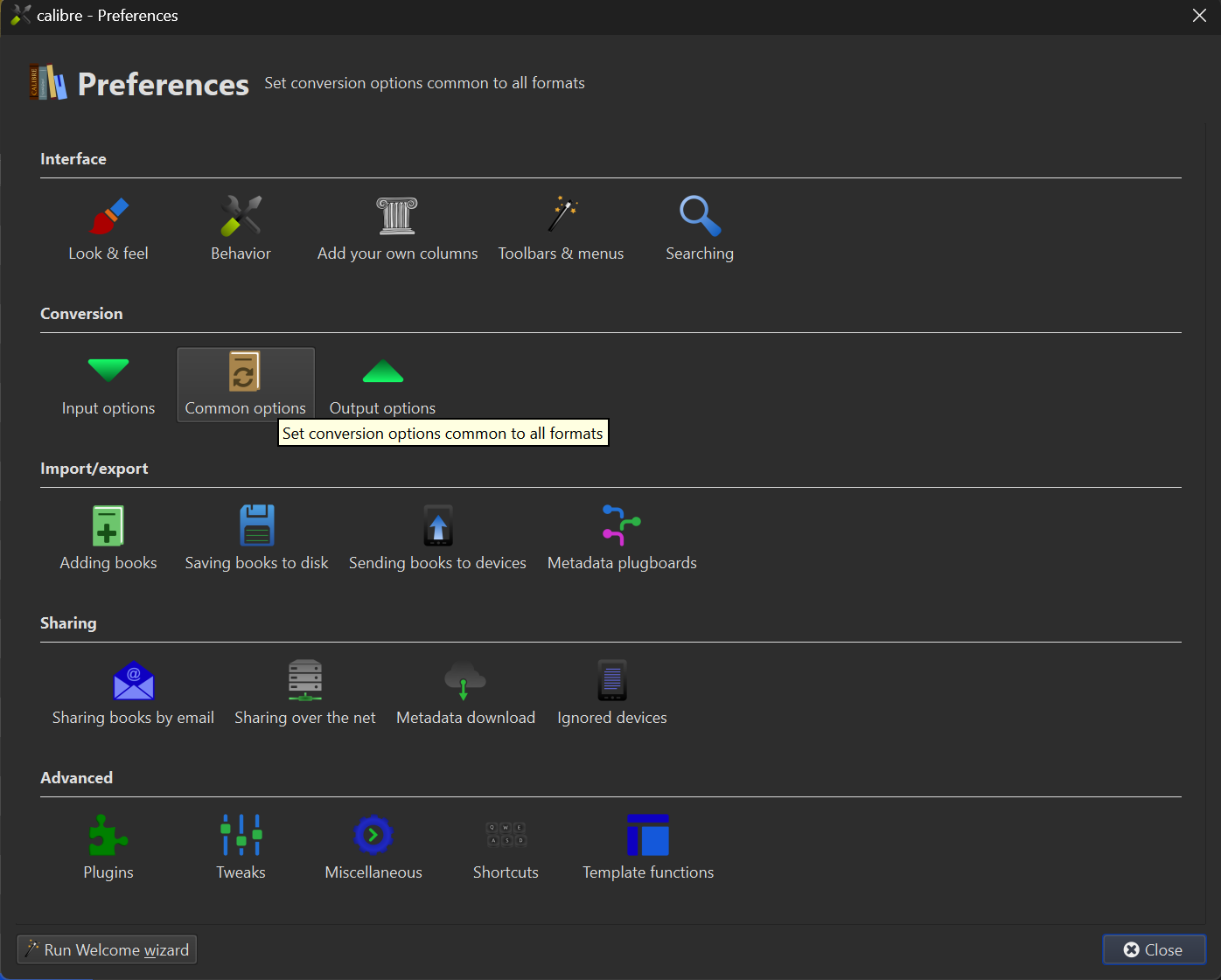Close Preferences window with X
This screenshot has width=1221, height=980.
coord(1200,16)
